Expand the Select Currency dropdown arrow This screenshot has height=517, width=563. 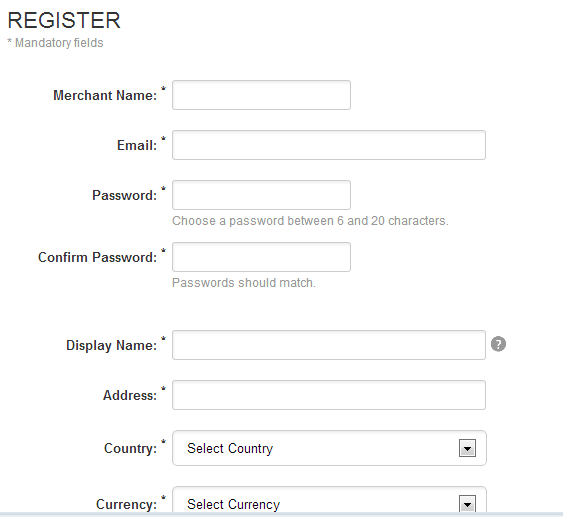pos(467,503)
